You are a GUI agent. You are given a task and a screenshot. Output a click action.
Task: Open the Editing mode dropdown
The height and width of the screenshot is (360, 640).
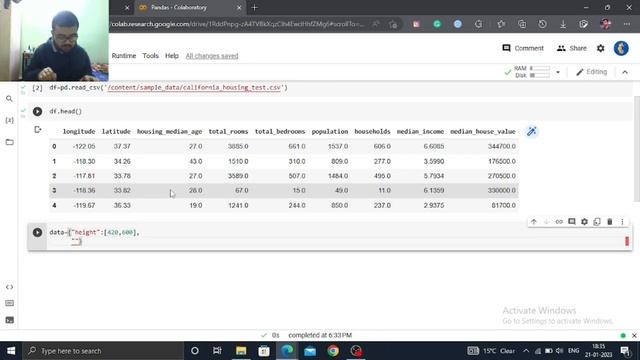tap(591, 72)
